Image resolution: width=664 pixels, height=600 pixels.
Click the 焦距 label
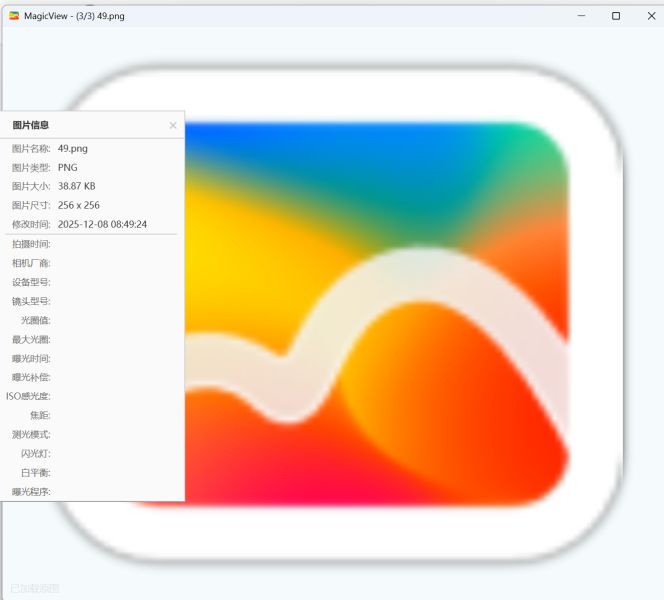[41, 415]
